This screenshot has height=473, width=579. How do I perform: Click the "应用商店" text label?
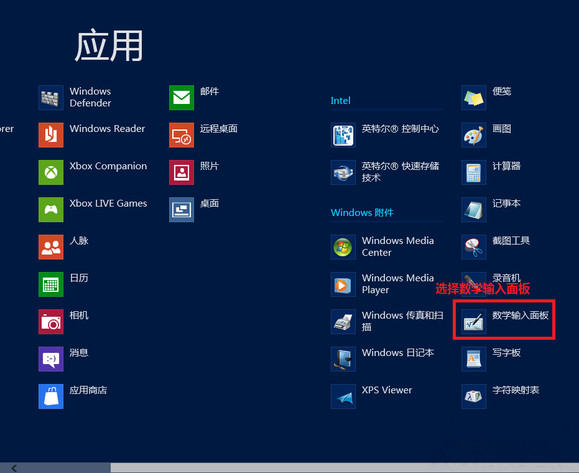tap(88, 390)
